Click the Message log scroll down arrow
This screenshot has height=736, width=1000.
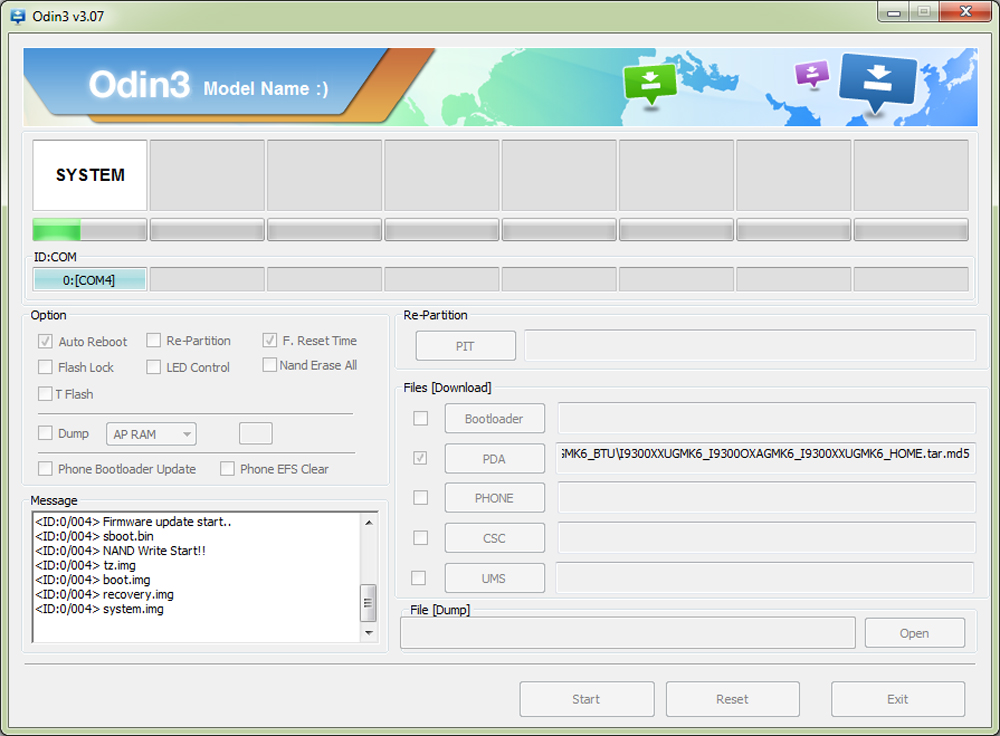(x=369, y=633)
